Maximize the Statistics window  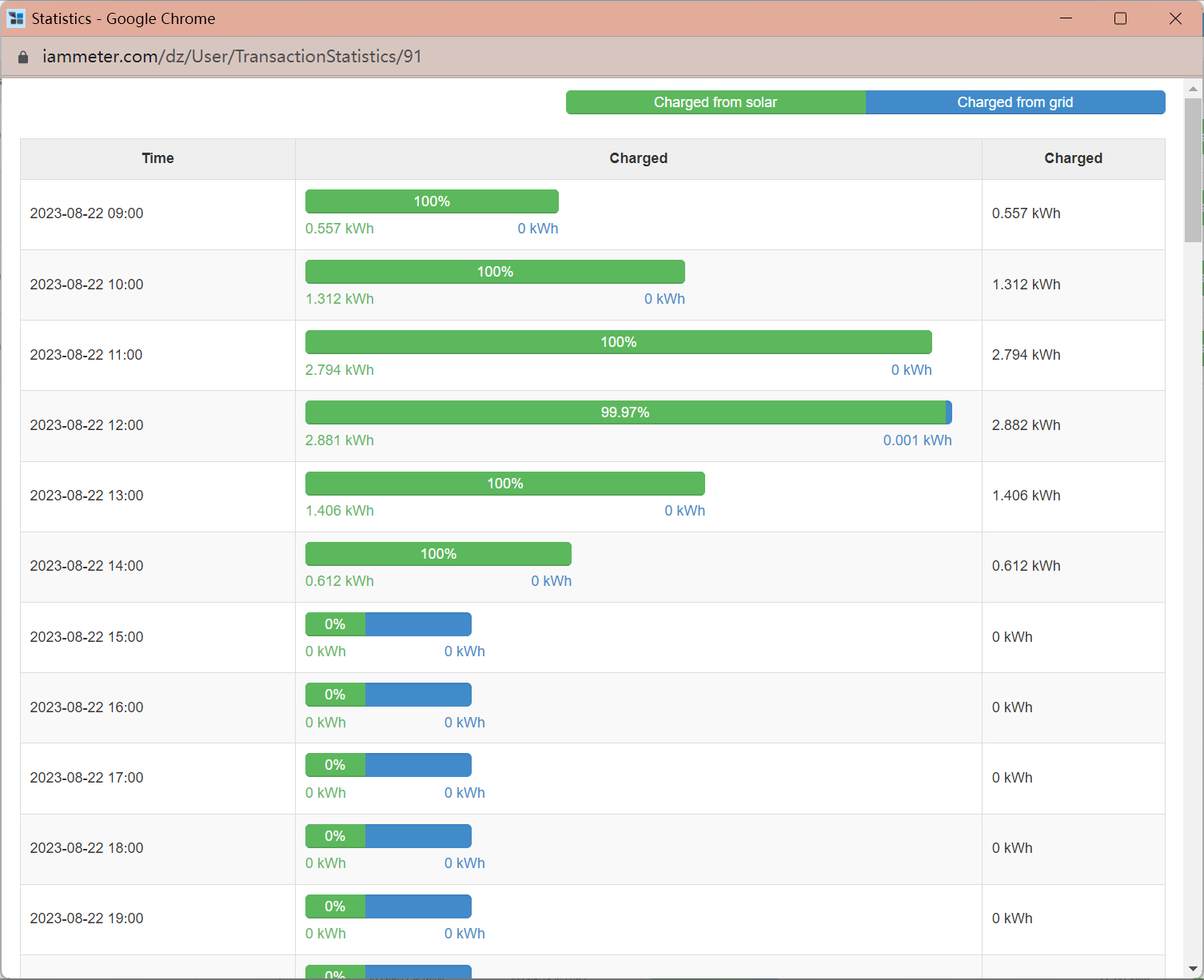(1120, 18)
